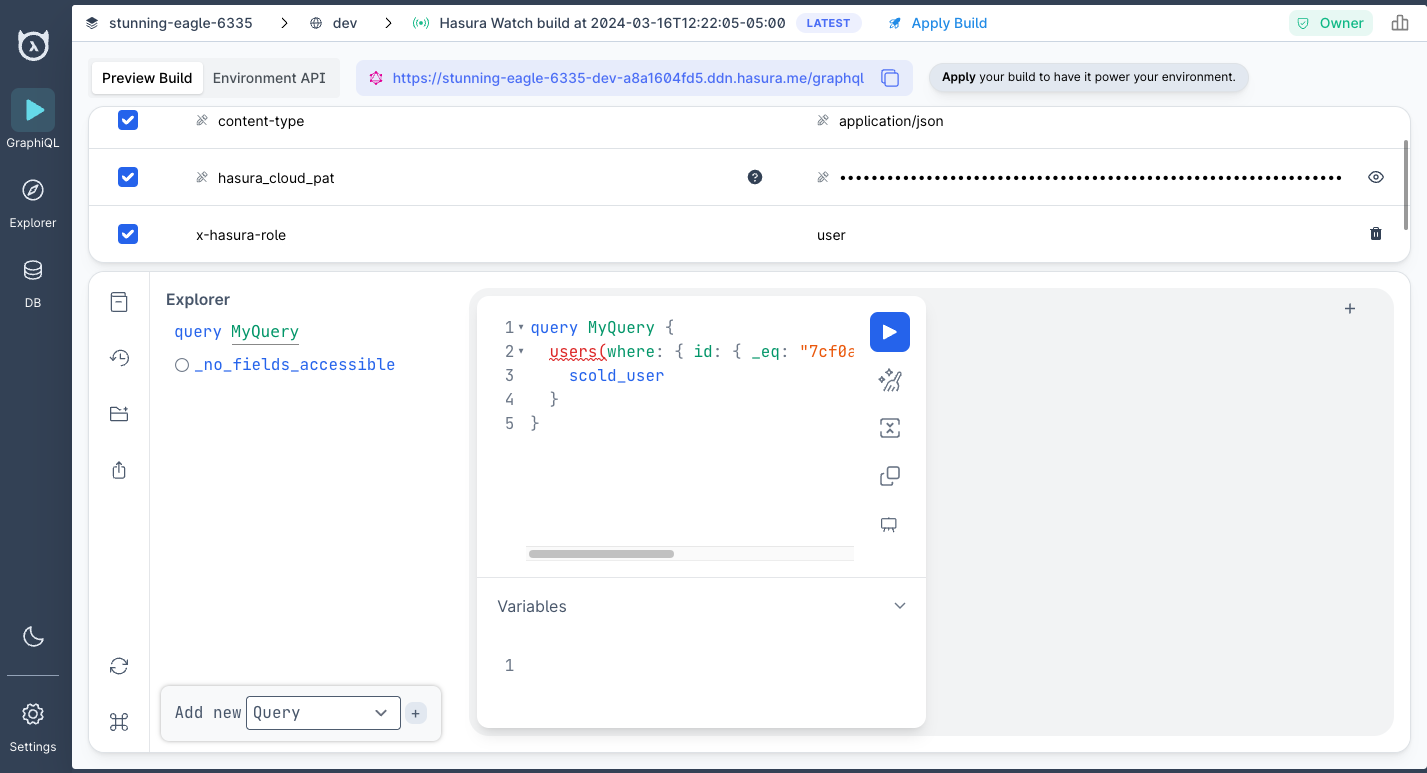Fold line 1 query MyQuery arrow

tap(521, 328)
